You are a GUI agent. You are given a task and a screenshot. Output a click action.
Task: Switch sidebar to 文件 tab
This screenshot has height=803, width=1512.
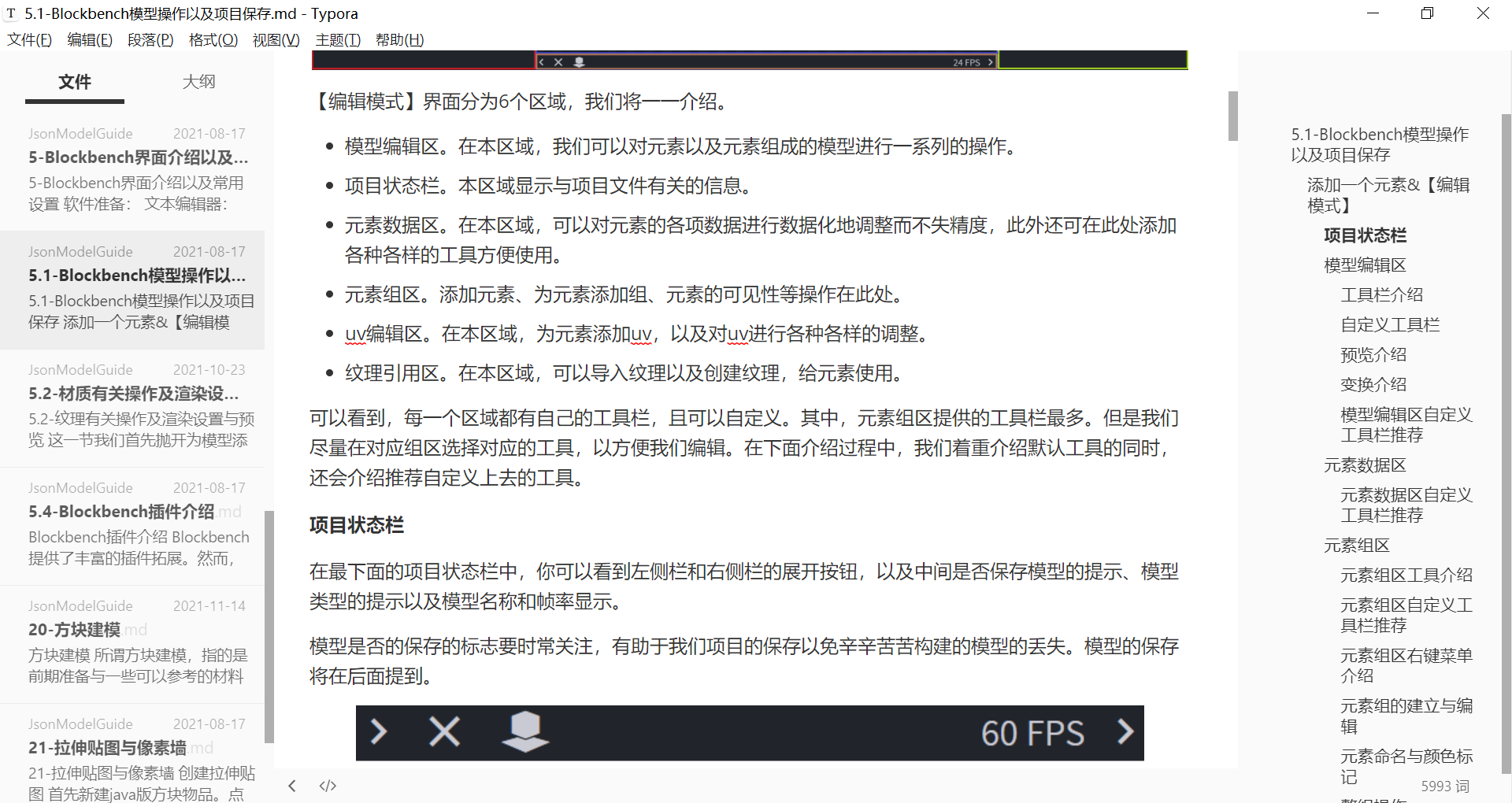[75, 82]
